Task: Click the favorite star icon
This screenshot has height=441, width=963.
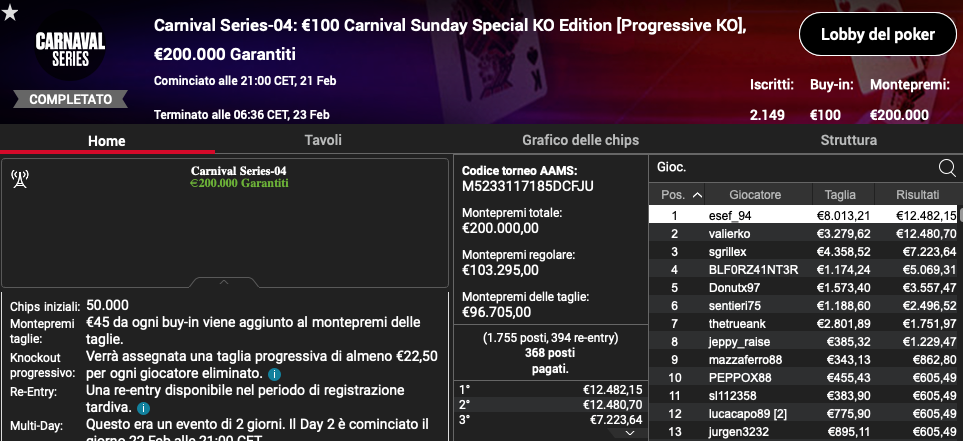Action: point(10,12)
